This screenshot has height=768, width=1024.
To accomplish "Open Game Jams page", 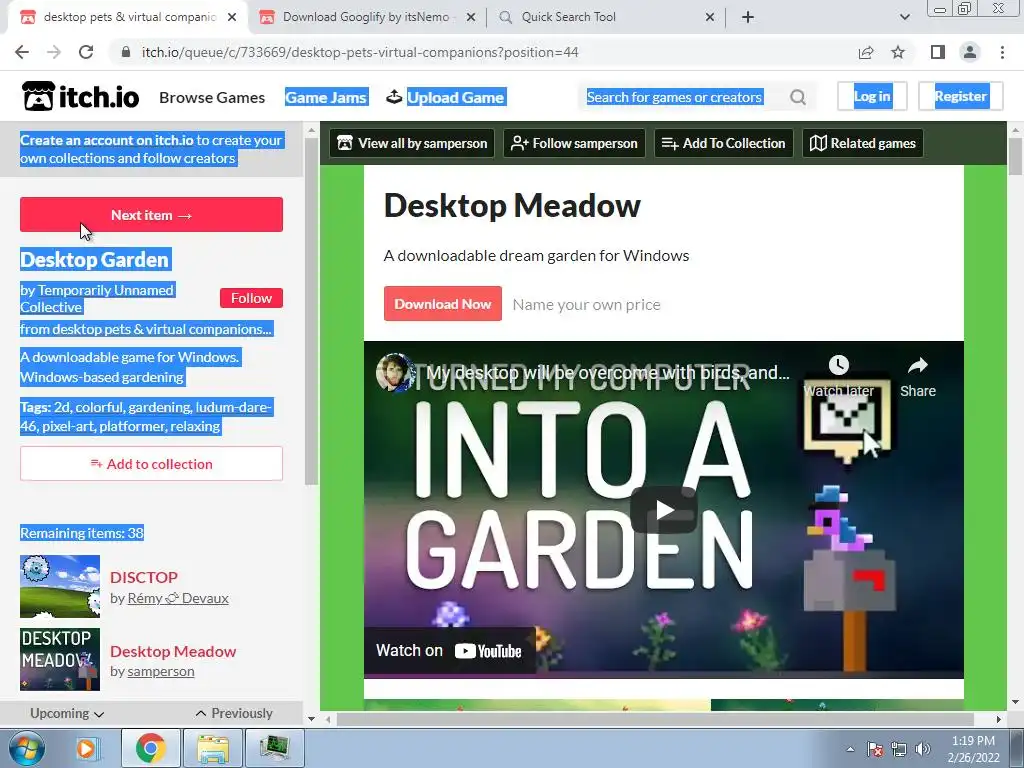I will 326,97.
